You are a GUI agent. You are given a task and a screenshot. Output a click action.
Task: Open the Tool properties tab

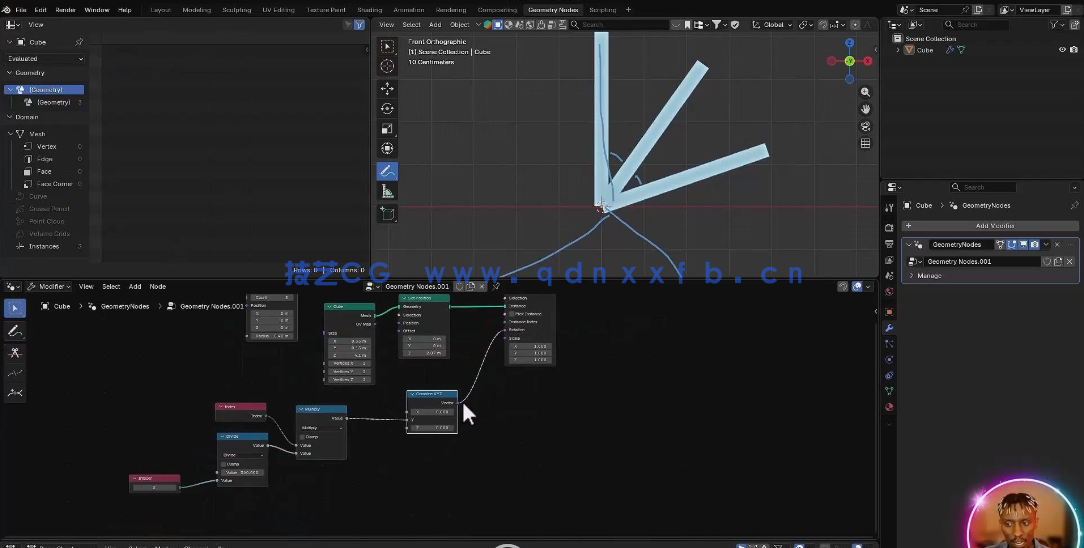click(x=889, y=207)
